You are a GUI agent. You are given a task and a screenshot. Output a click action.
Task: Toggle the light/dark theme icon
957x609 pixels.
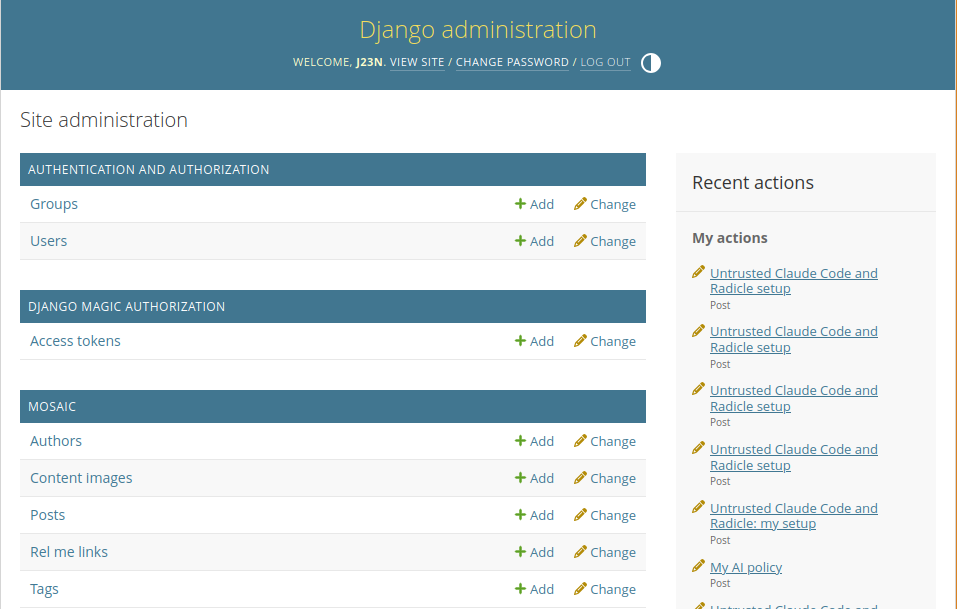tap(651, 63)
